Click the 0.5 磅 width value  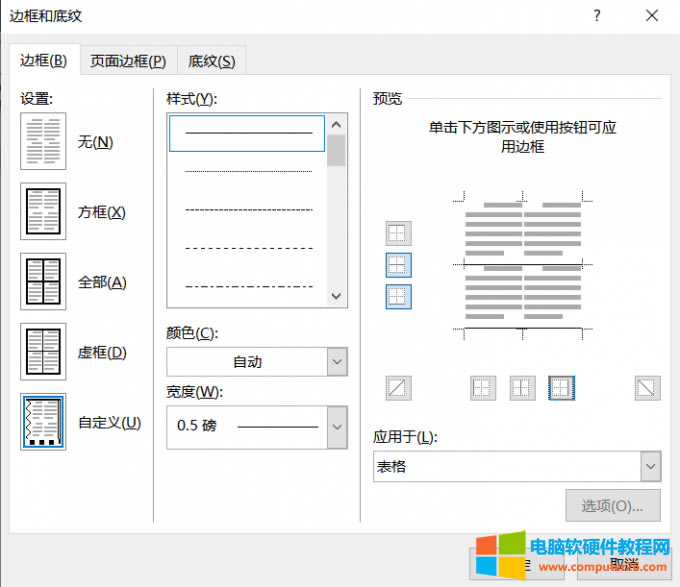[247, 427]
